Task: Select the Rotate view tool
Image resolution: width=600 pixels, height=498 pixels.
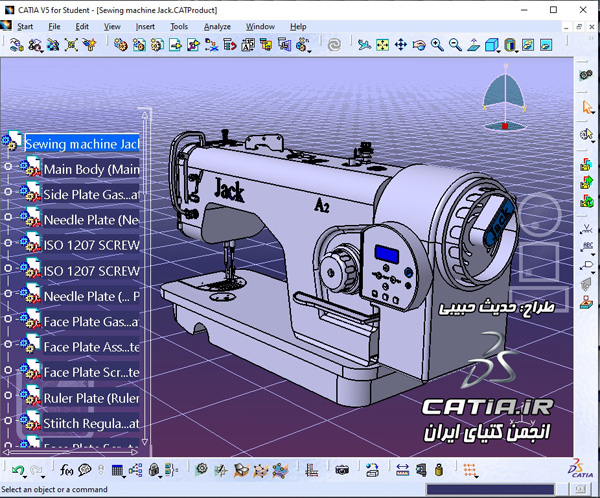Action: pyautogui.click(x=419, y=45)
